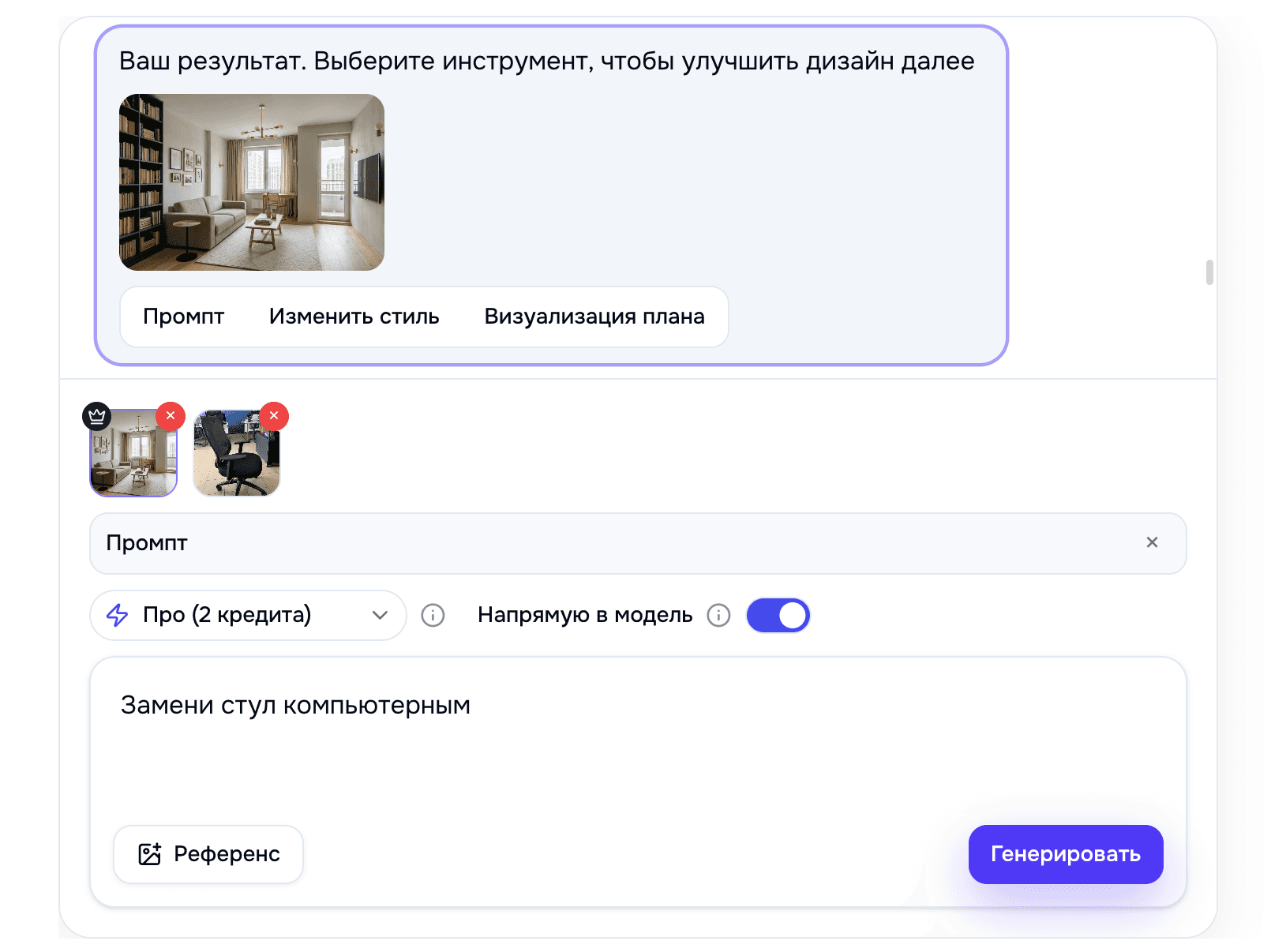Open the generated living room result image
This screenshot has width=1271, height=952.
pyautogui.click(x=252, y=182)
